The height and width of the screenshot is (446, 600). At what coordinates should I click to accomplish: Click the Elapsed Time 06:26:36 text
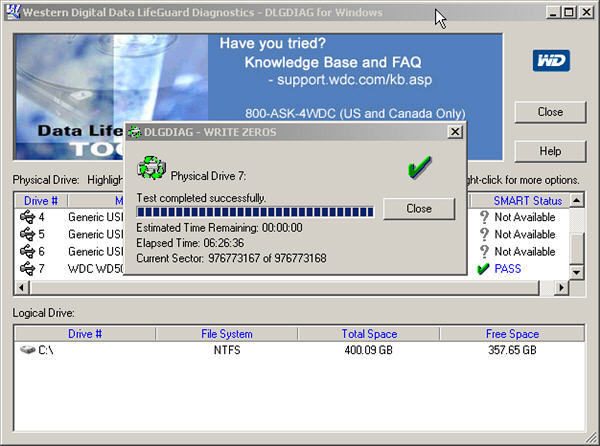(x=190, y=243)
